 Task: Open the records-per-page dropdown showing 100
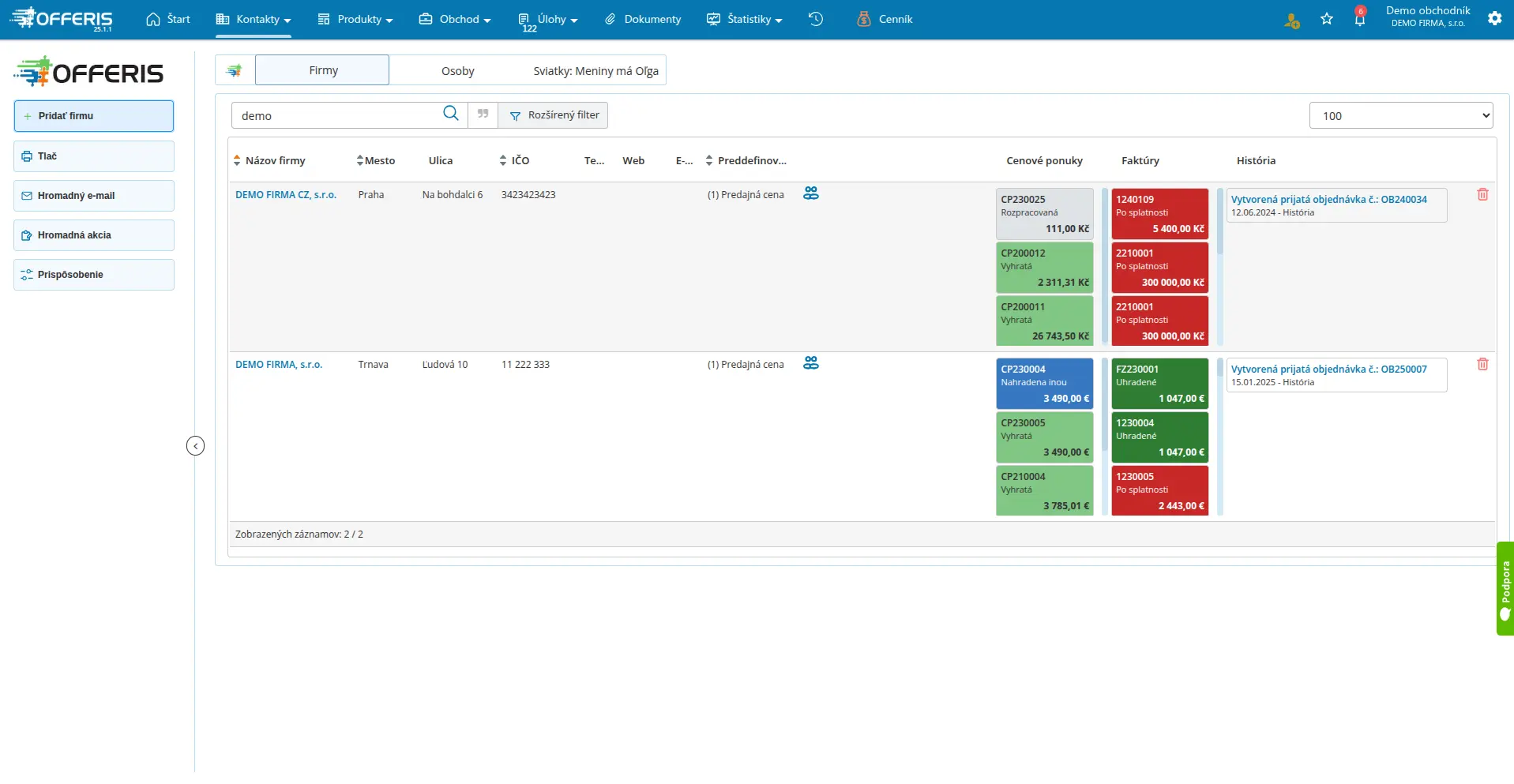point(1401,115)
